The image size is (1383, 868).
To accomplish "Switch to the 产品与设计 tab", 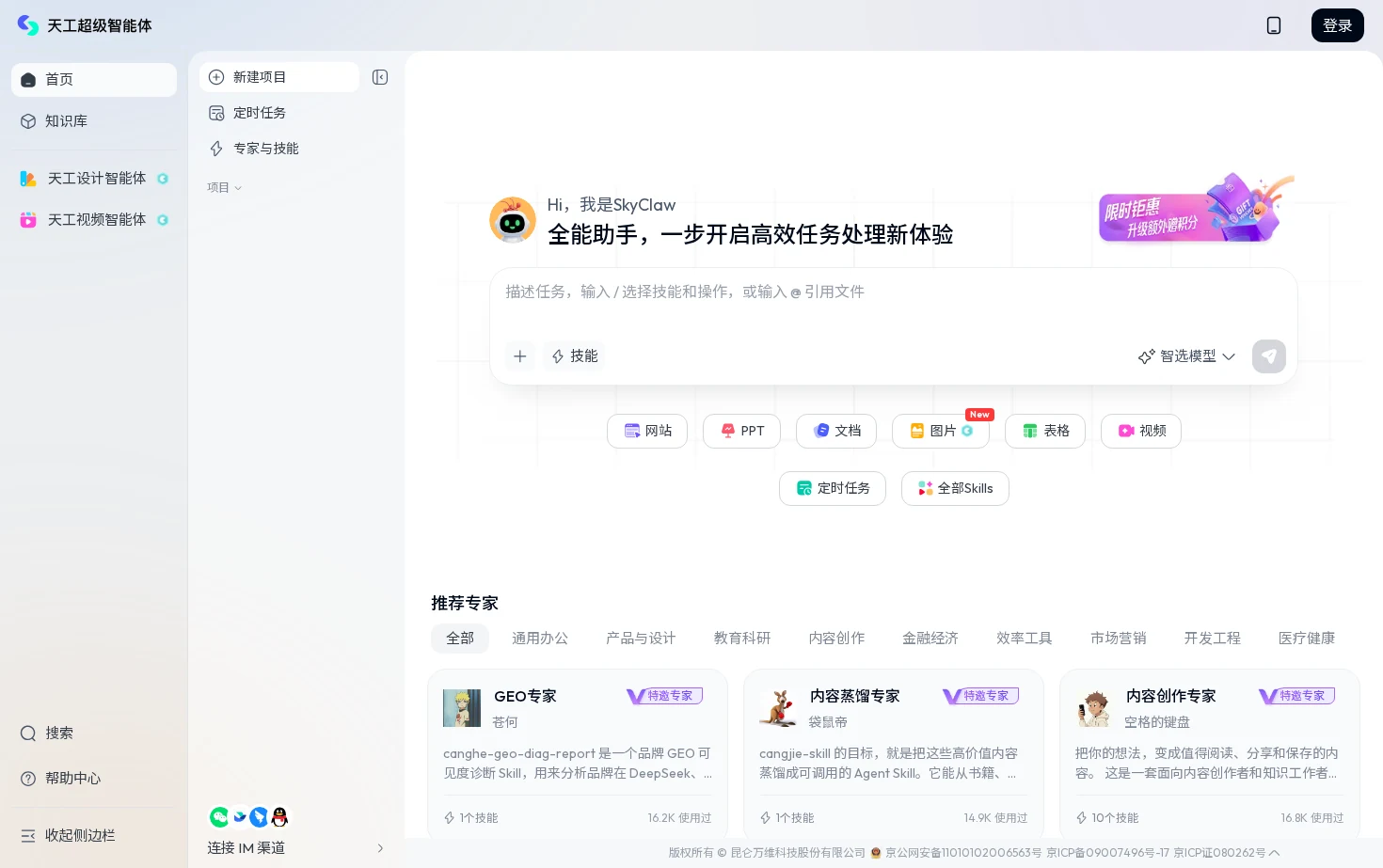I will 641,639.
